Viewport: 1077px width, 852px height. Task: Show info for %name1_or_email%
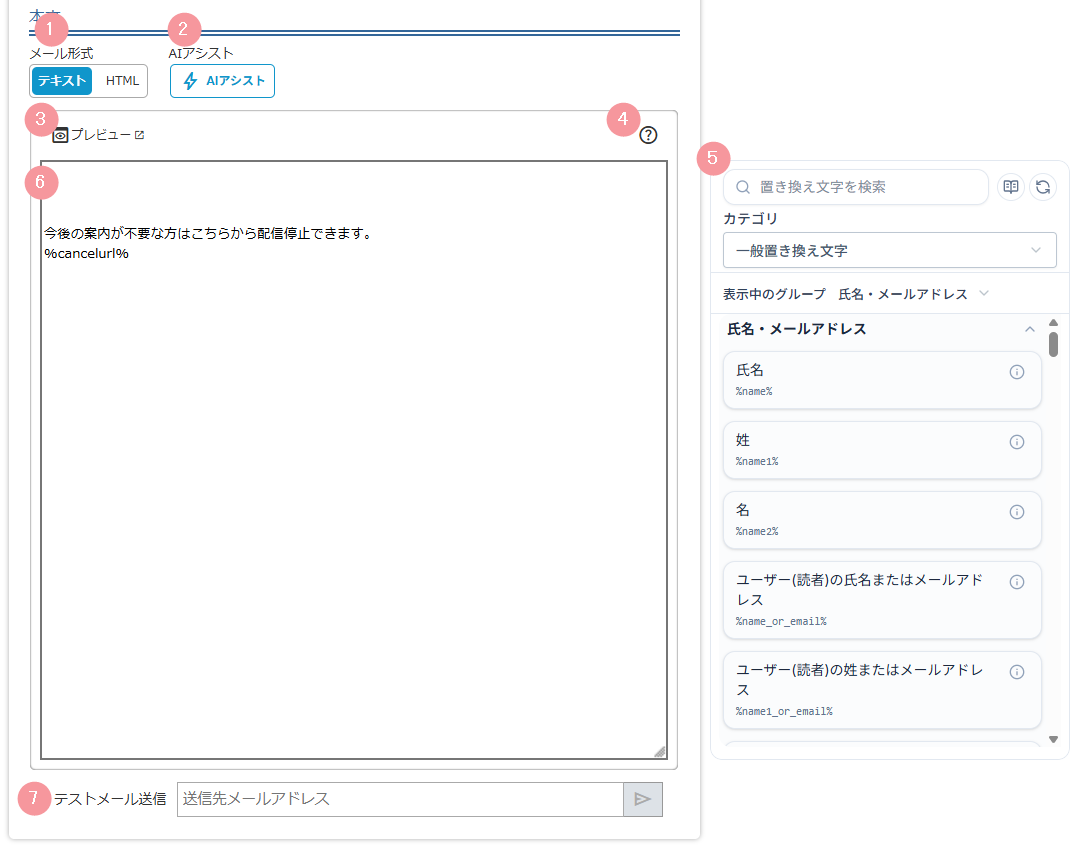point(1017,672)
